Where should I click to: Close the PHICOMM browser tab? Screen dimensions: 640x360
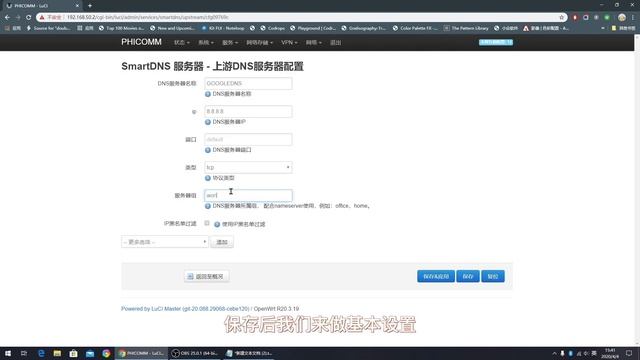(77, 6)
